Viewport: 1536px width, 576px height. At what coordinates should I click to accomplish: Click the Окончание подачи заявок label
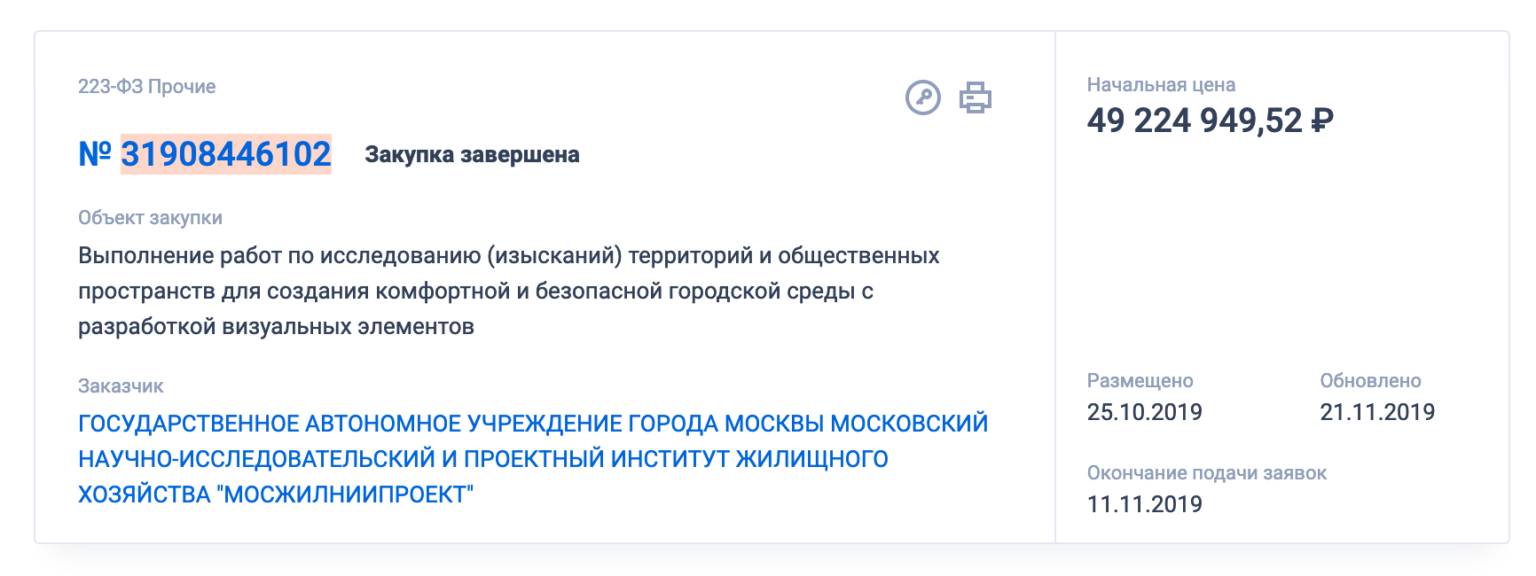1207,473
